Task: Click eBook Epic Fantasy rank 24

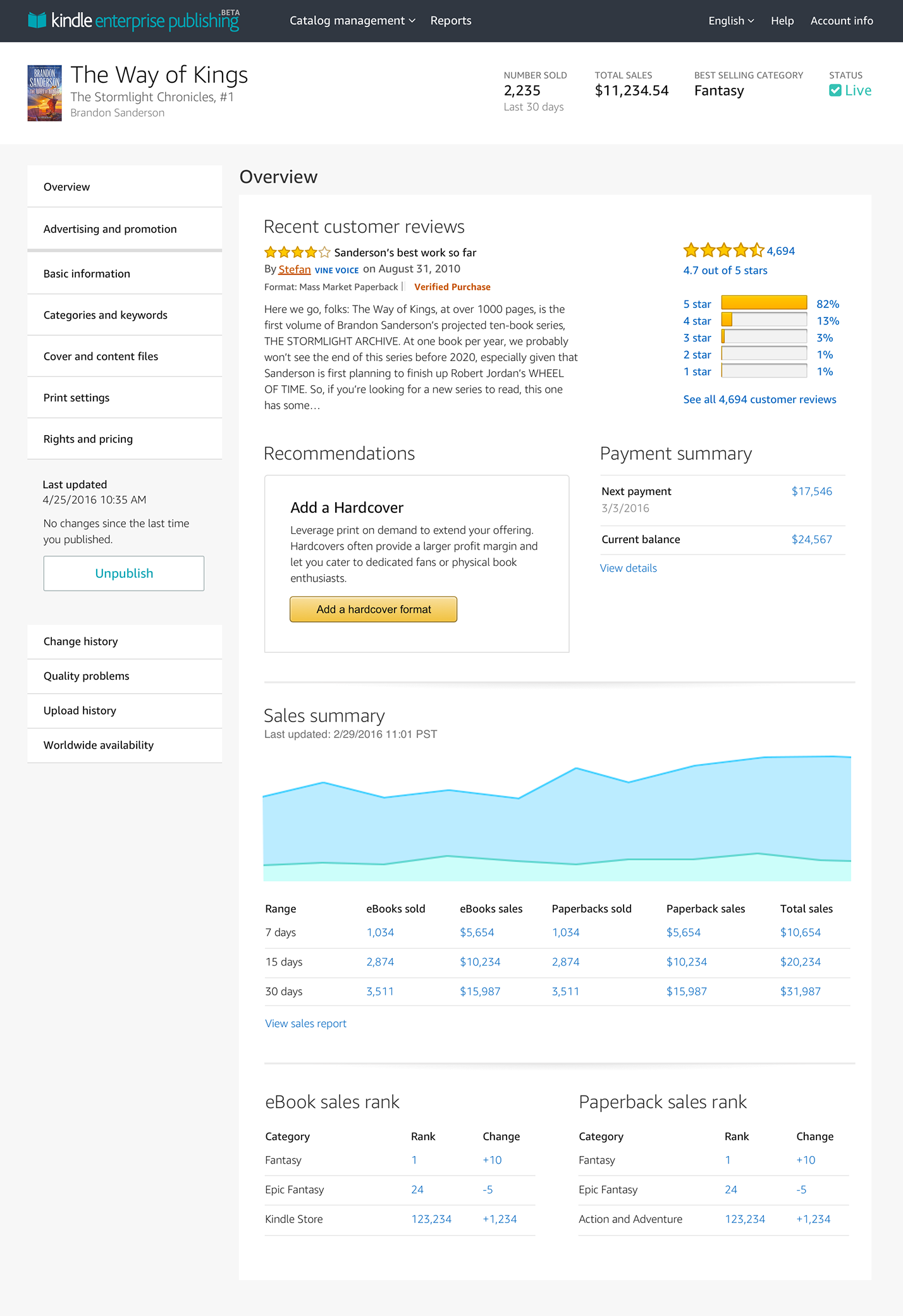Action: 417,1190
